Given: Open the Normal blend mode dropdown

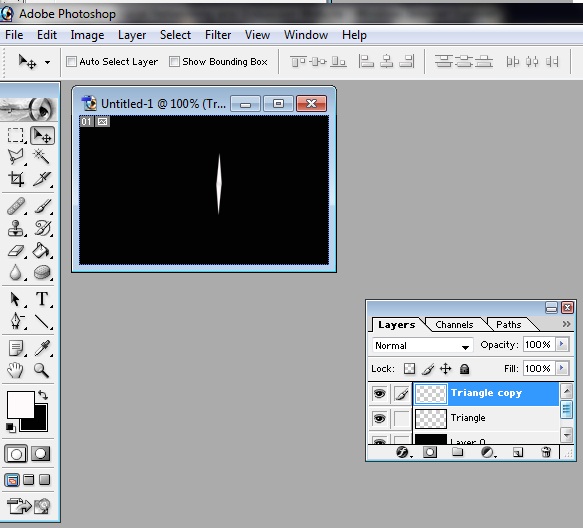Looking at the screenshot, I should pos(423,345).
